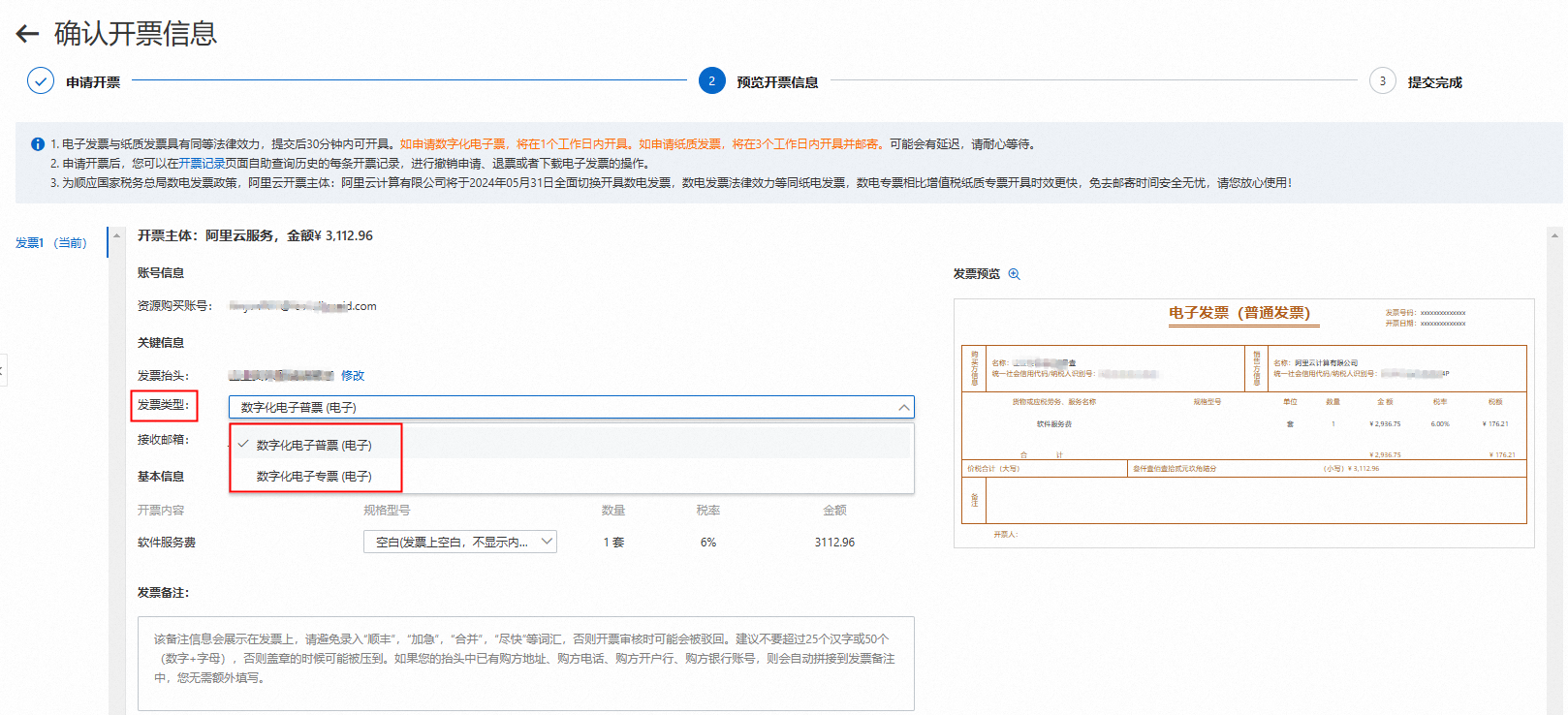Click the 规格型号 column header
The height and width of the screenshot is (715, 1568).
tap(387, 511)
